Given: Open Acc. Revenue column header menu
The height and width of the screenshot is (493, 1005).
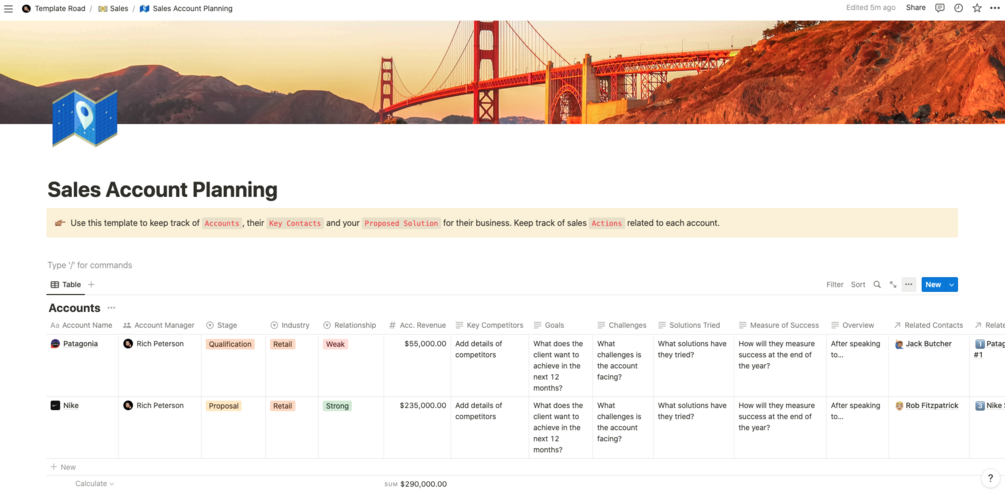Looking at the screenshot, I should (417, 325).
